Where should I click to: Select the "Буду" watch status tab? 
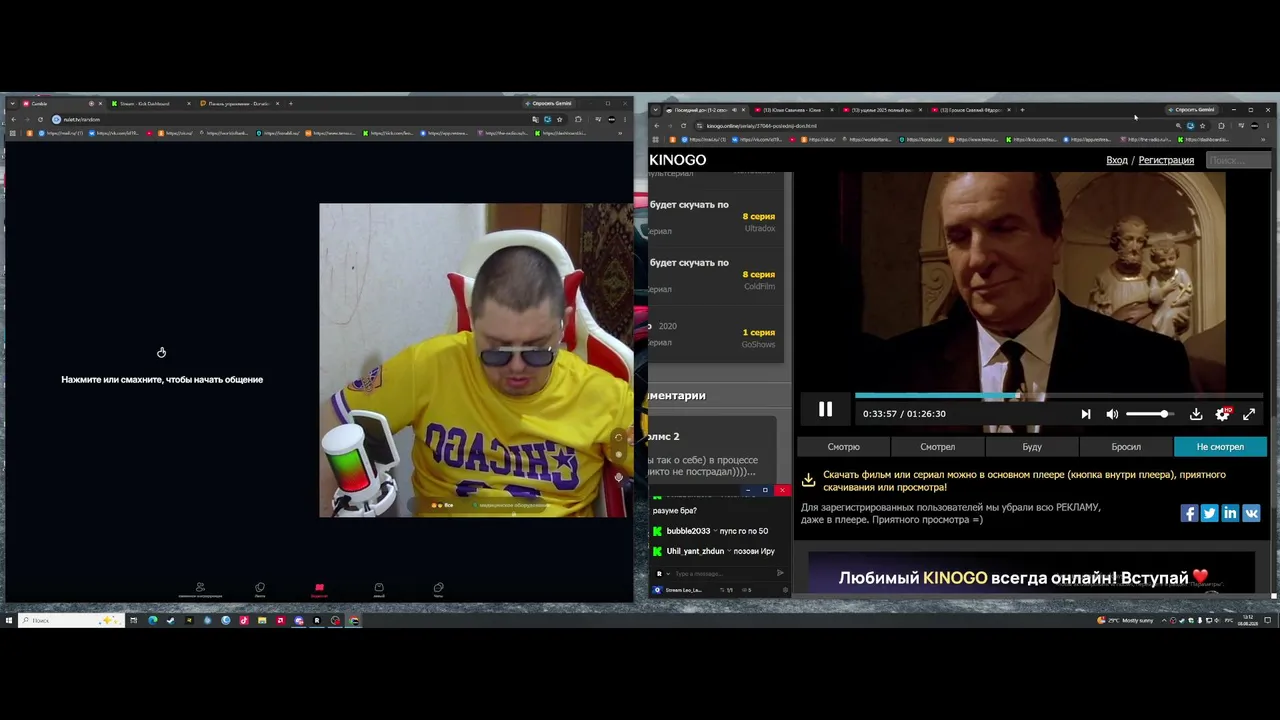point(1032,447)
